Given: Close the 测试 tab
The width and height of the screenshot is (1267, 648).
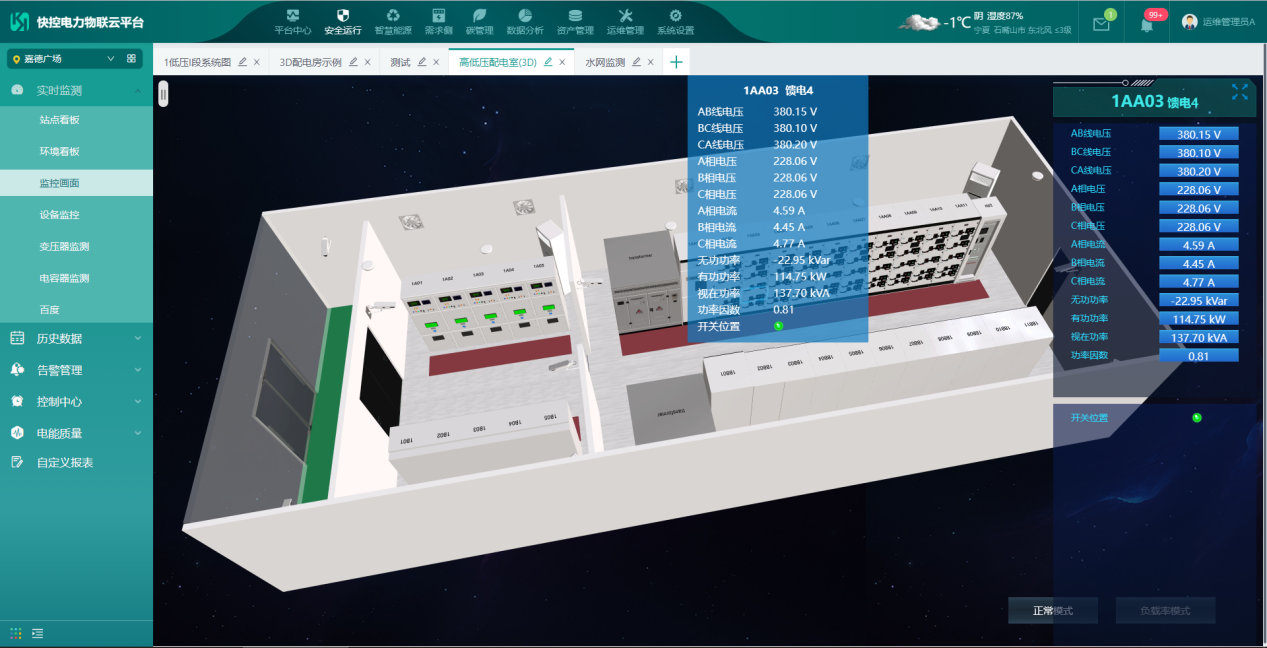Looking at the screenshot, I should pyautogui.click(x=437, y=62).
